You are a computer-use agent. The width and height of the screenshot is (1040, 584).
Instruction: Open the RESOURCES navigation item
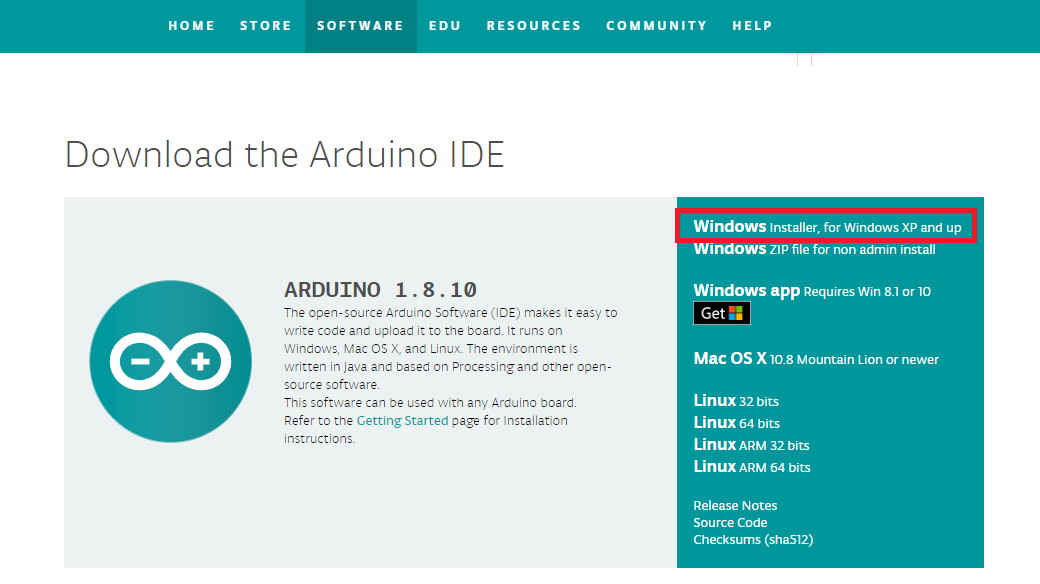coord(533,26)
